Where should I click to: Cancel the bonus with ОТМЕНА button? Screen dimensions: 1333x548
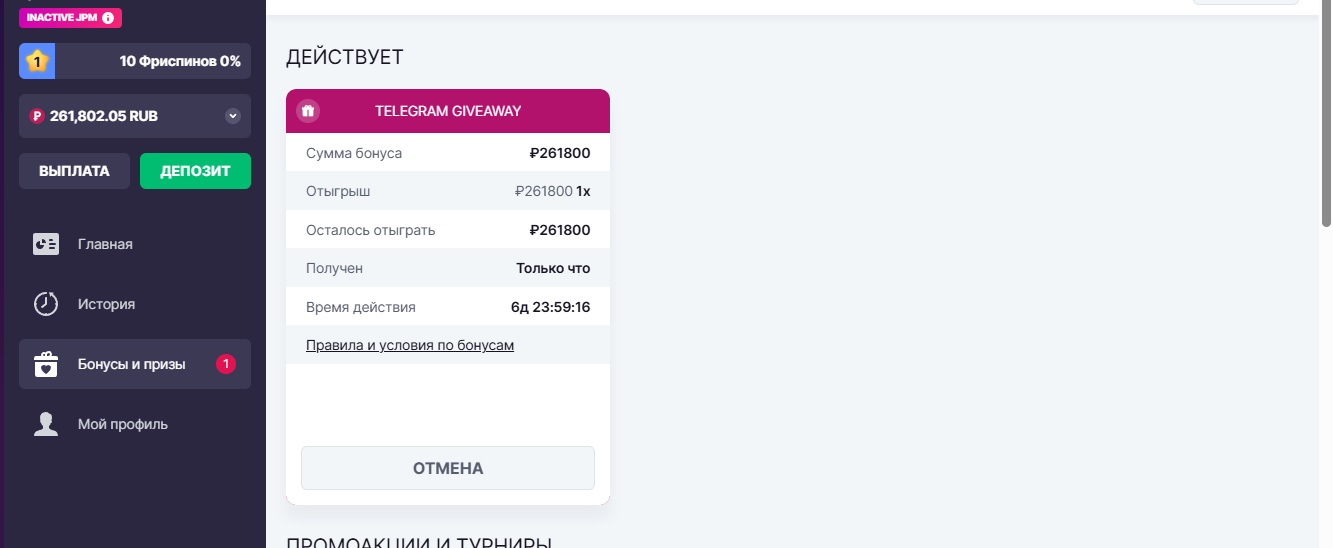click(x=448, y=468)
